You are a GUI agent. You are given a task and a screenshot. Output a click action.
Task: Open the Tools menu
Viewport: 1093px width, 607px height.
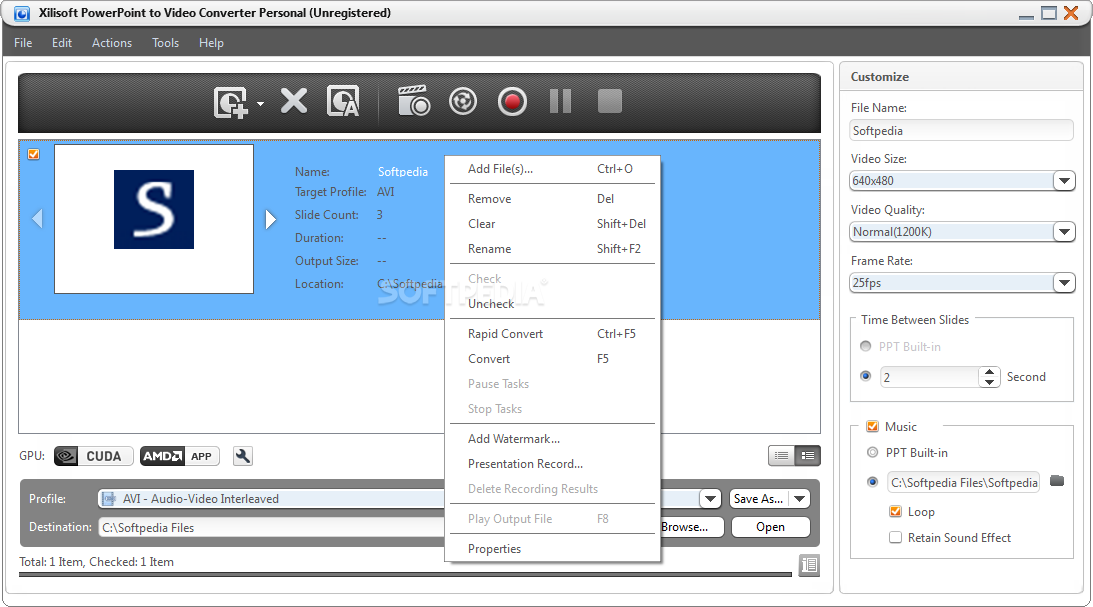tap(165, 43)
